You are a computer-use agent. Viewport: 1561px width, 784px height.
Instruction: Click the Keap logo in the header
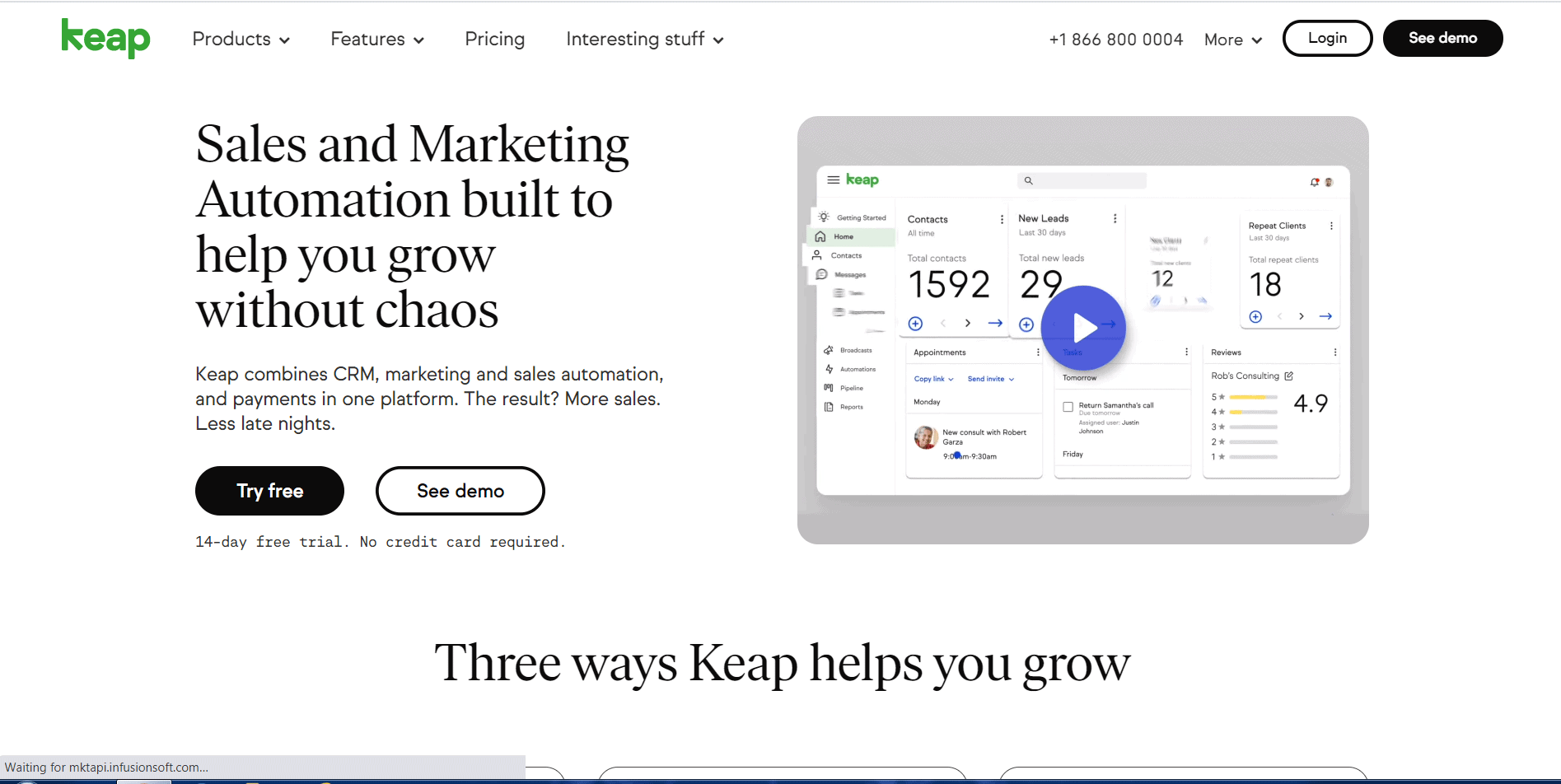[105, 38]
